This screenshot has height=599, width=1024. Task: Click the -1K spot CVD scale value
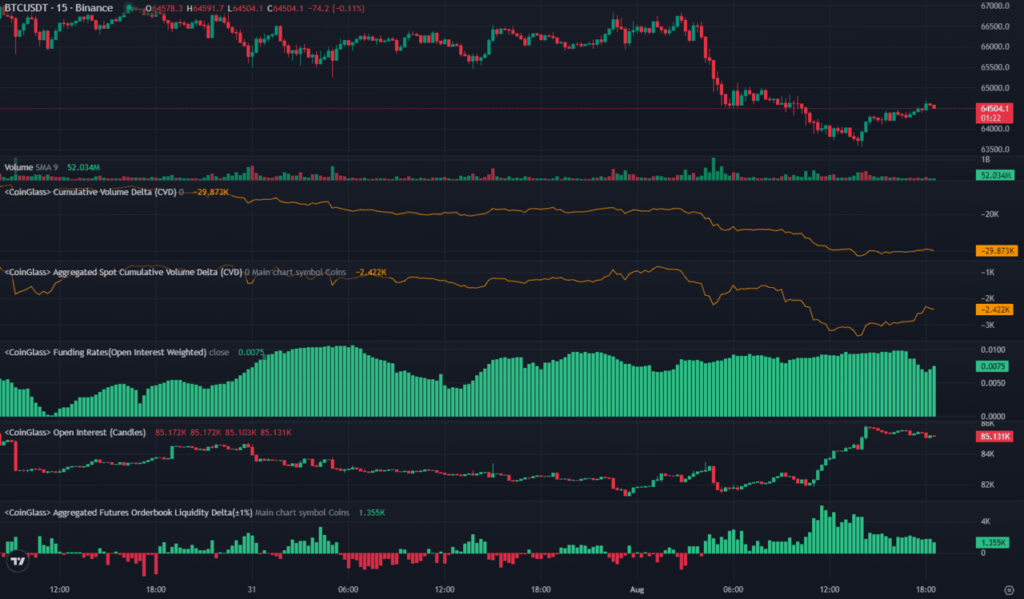click(x=987, y=272)
